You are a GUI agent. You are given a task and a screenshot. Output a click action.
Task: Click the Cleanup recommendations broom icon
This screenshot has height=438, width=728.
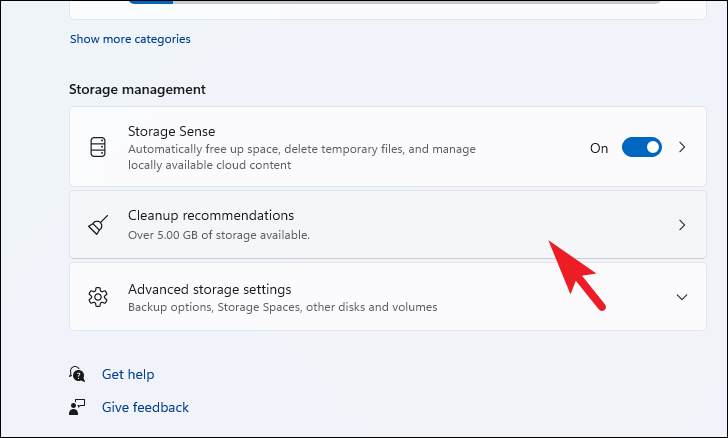(x=97, y=225)
